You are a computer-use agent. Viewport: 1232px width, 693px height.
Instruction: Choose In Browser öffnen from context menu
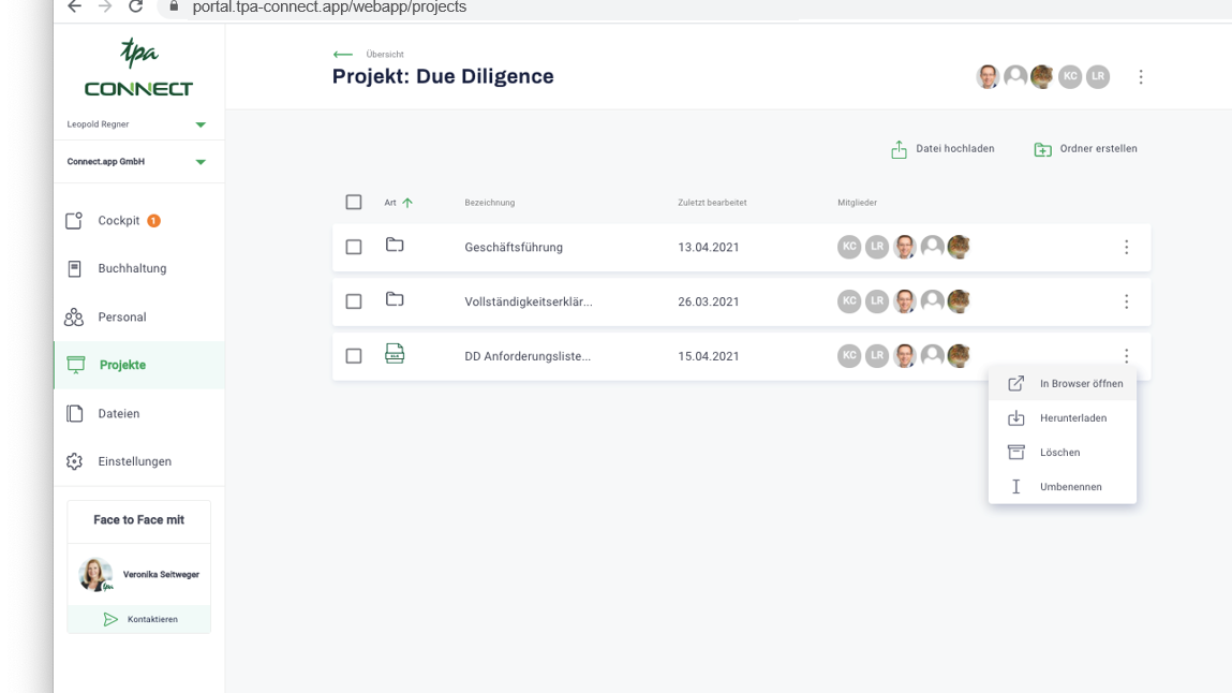coord(1080,384)
